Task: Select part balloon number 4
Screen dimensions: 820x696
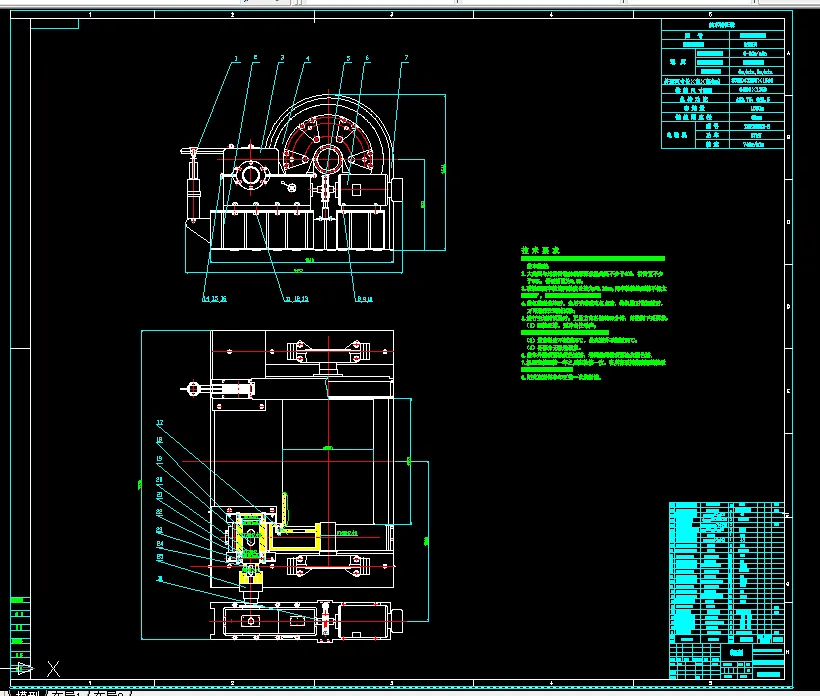Action: point(308,59)
